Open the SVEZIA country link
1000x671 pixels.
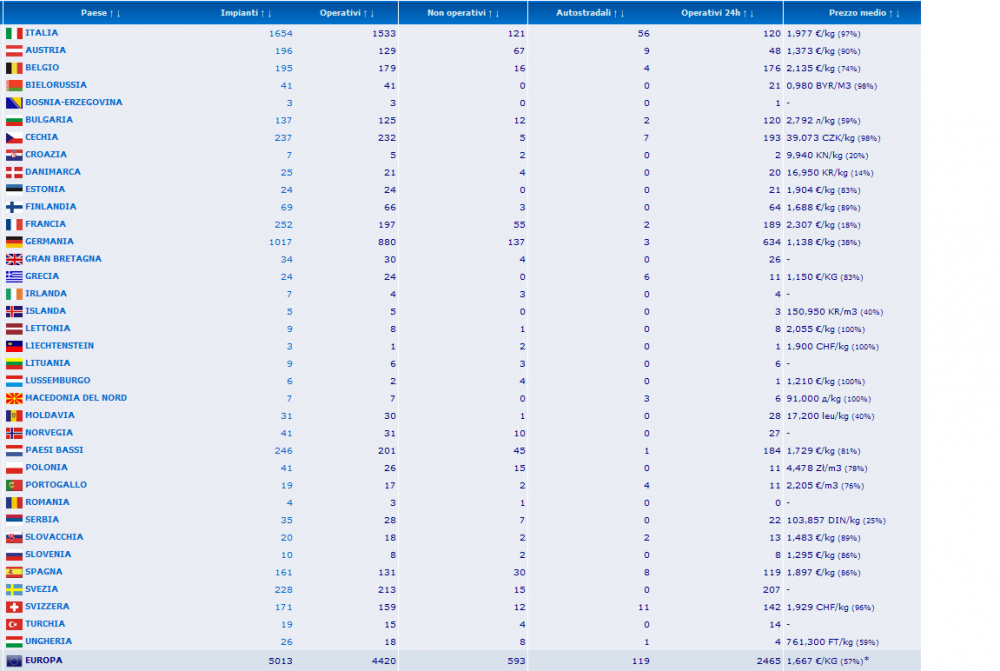[41, 589]
